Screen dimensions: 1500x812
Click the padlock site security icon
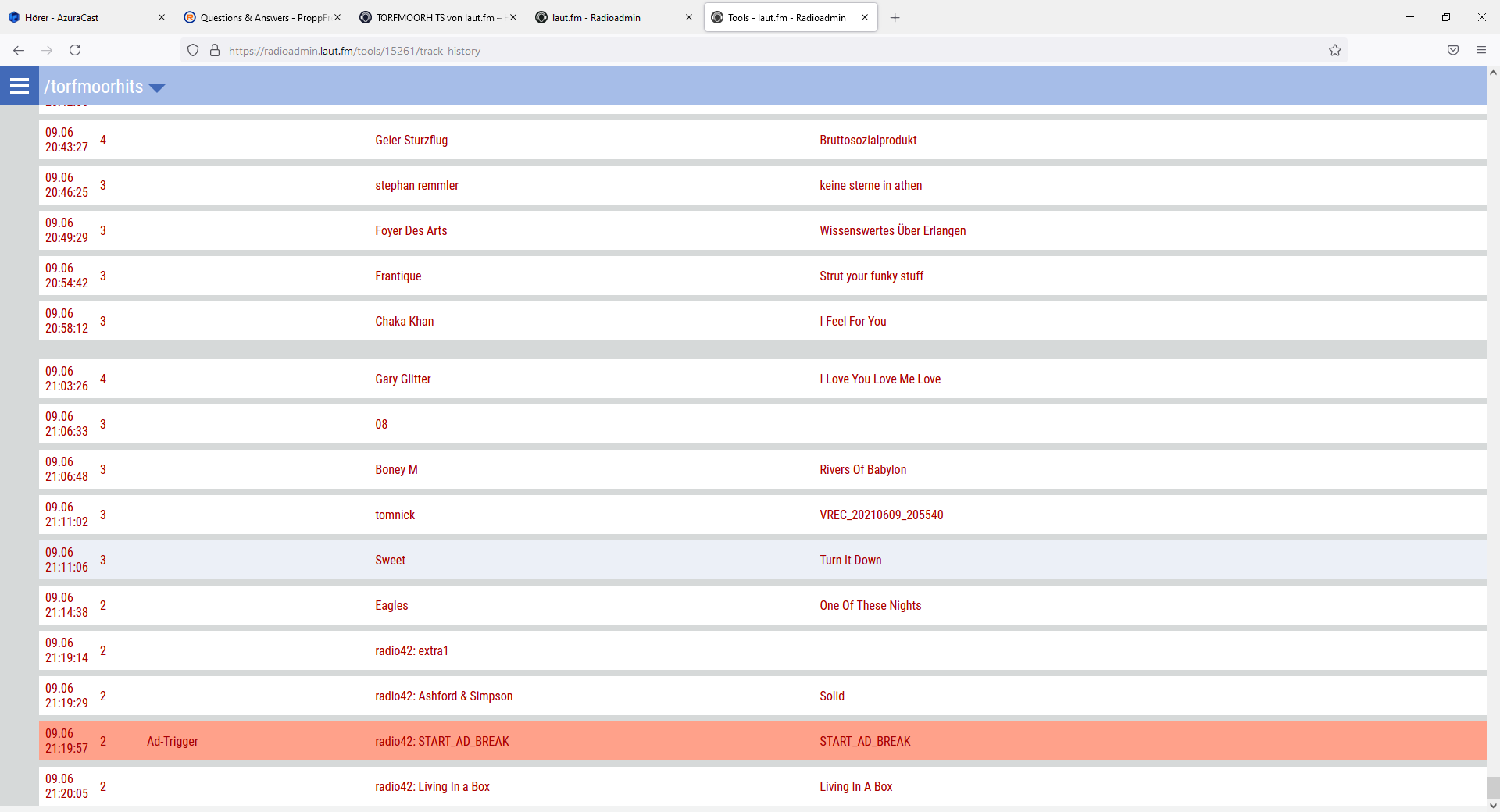pyautogui.click(x=215, y=51)
